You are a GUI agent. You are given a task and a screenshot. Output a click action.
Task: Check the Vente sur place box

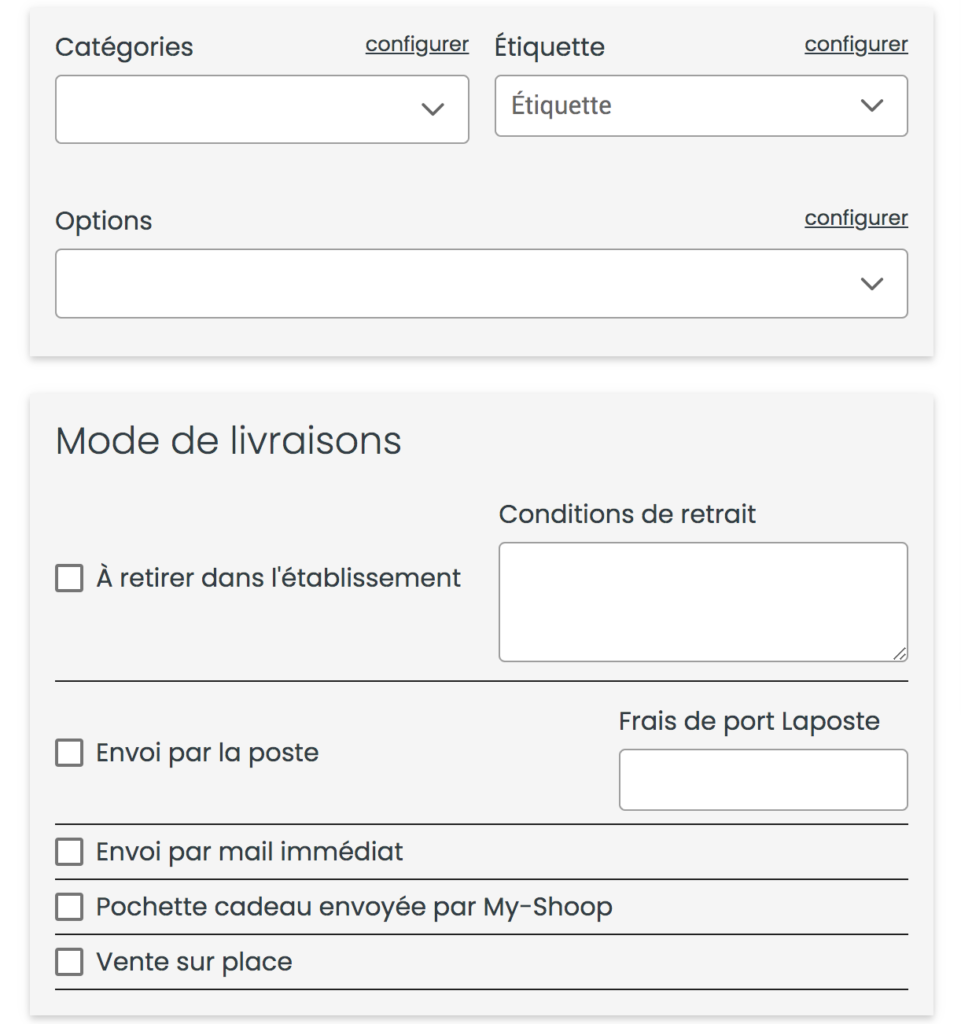coord(69,961)
